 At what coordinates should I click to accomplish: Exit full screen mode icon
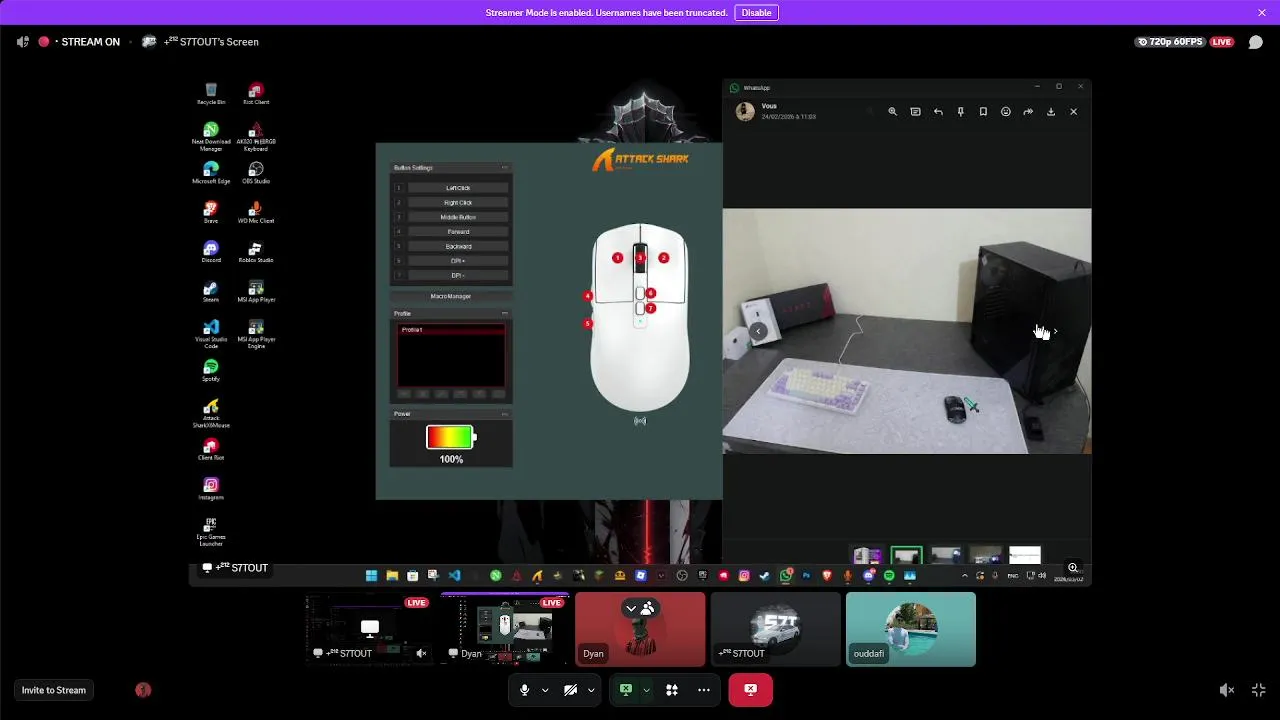click(1259, 690)
